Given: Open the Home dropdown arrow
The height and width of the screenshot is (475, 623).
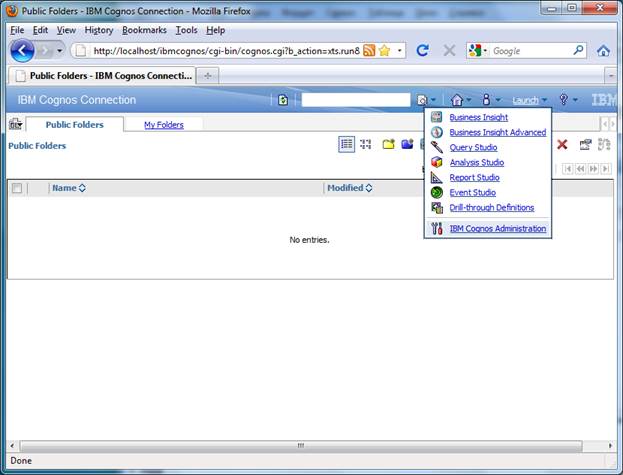Looking at the screenshot, I should pos(468,100).
